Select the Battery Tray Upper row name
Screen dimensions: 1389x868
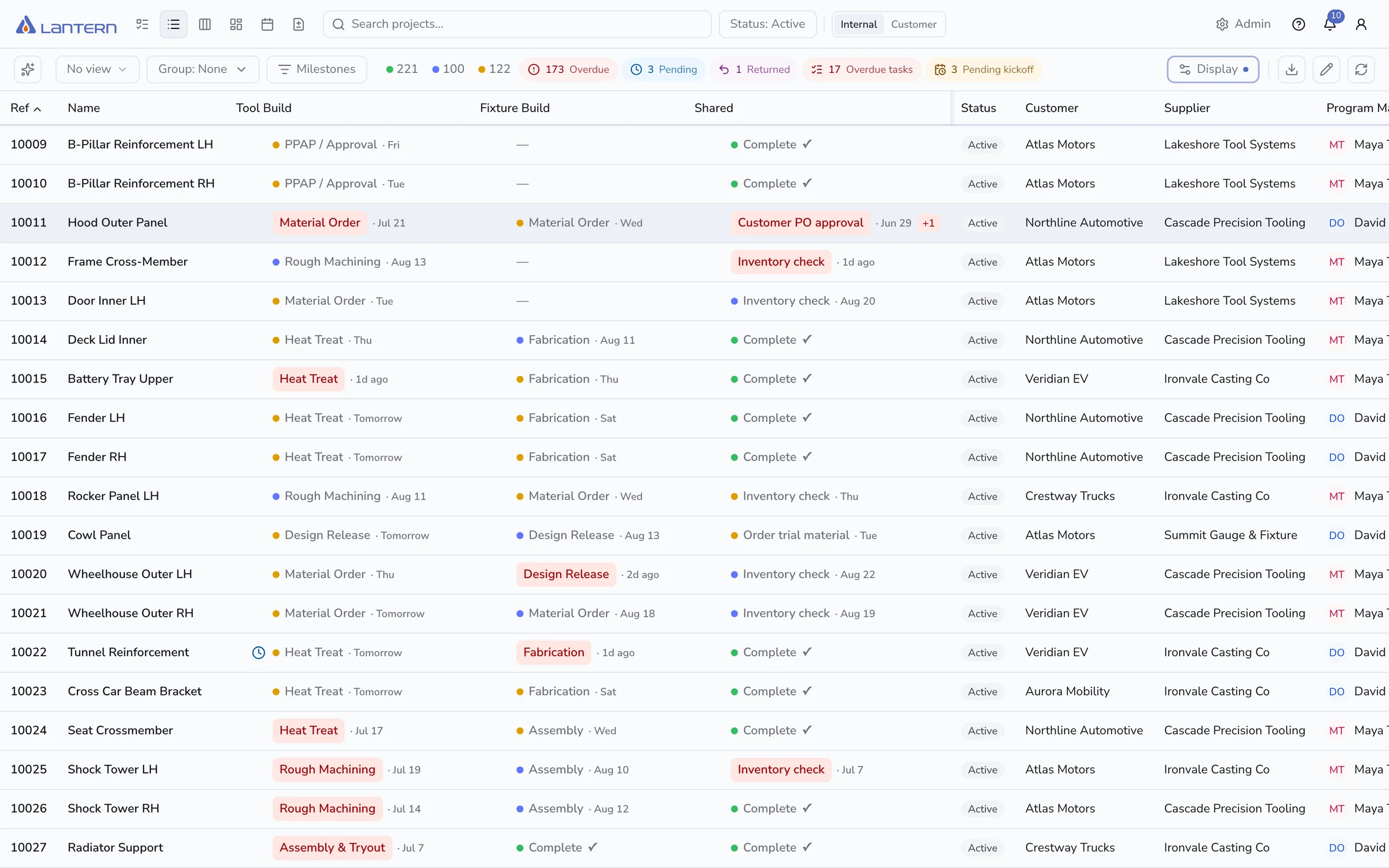120,379
